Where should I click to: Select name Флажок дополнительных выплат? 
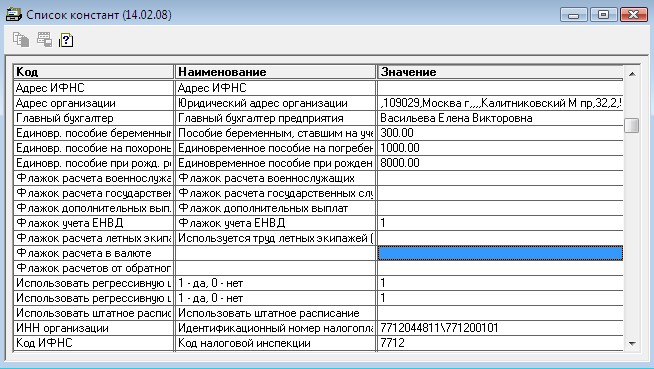pos(275,208)
